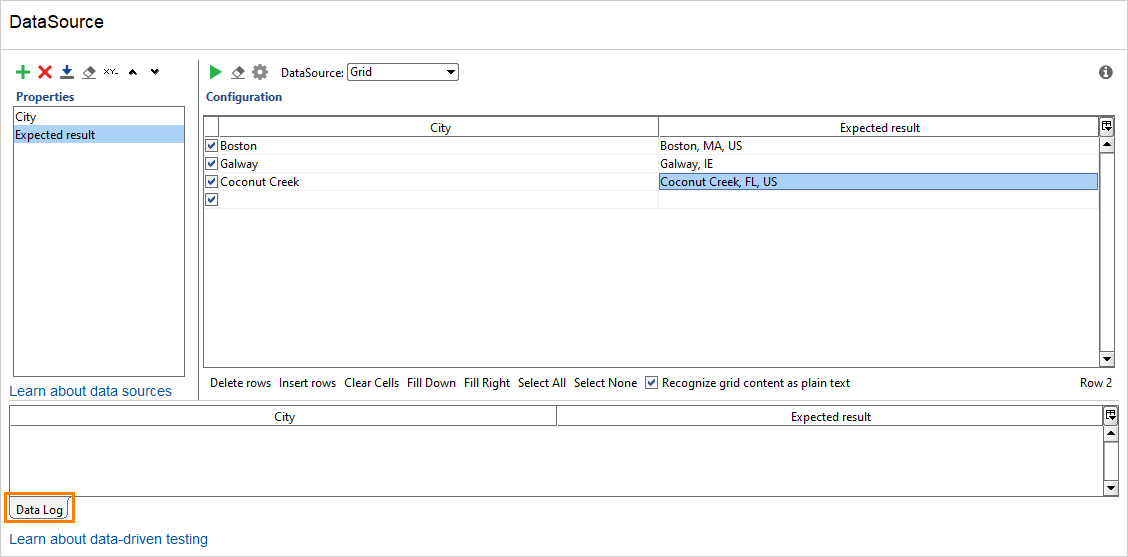Click the red X remove property icon
The image size is (1128, 557).
tap(45, 72)
